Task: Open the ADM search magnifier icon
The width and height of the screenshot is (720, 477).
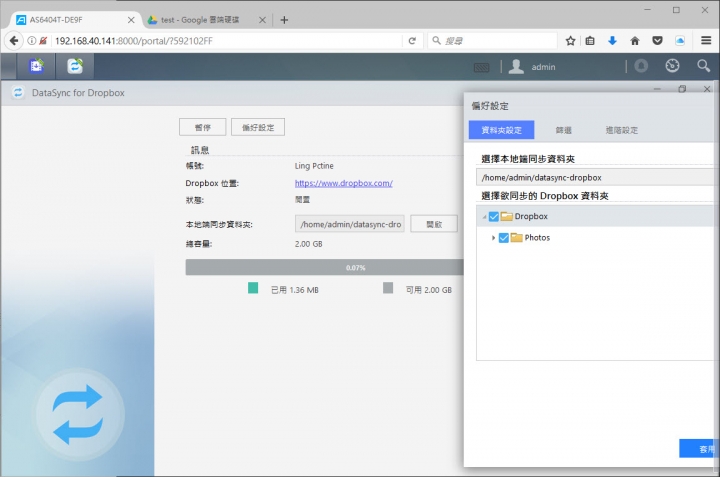Action: tap(703, 66)
